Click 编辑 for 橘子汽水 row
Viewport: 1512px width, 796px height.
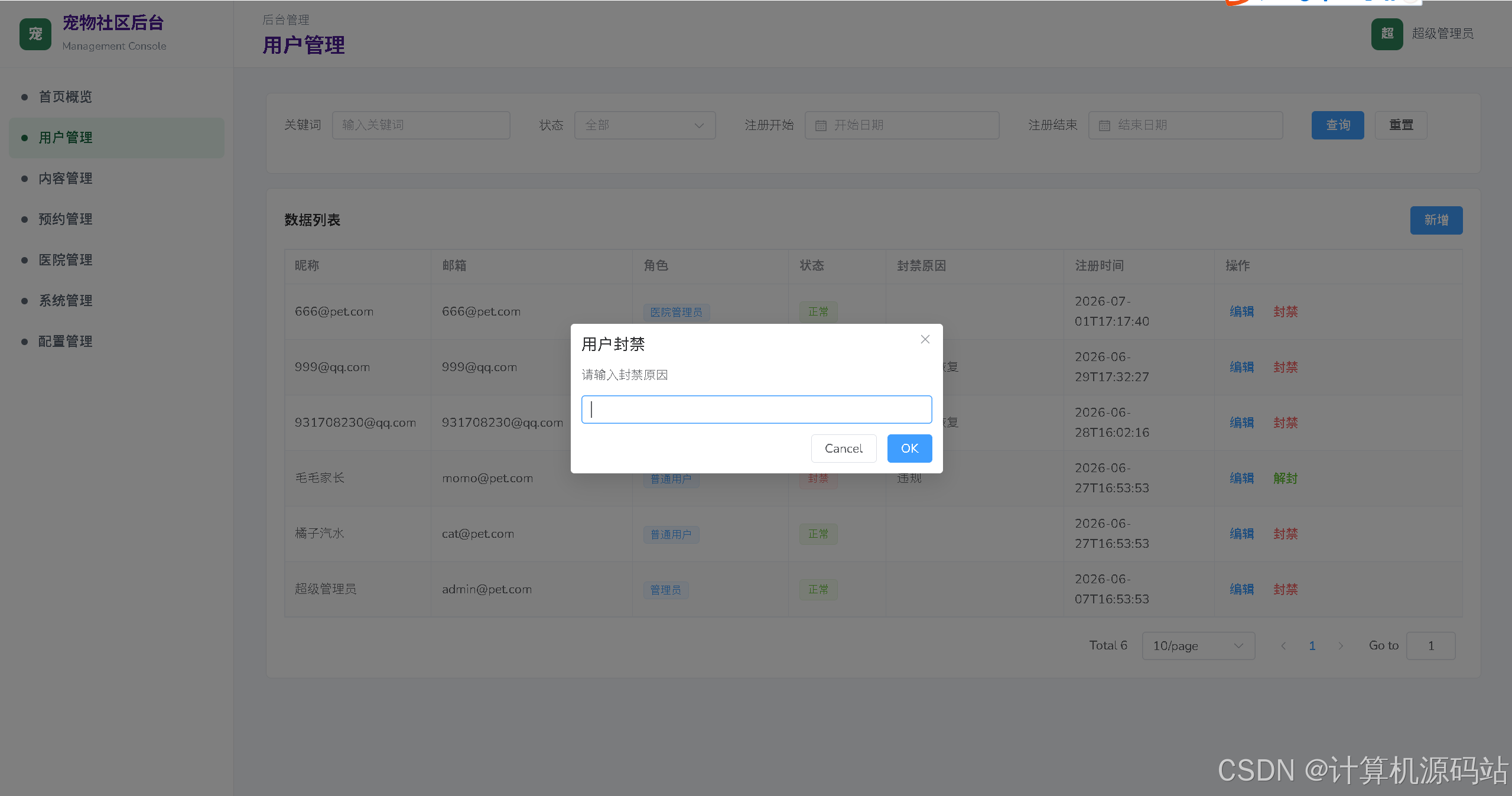point(1241,534)
